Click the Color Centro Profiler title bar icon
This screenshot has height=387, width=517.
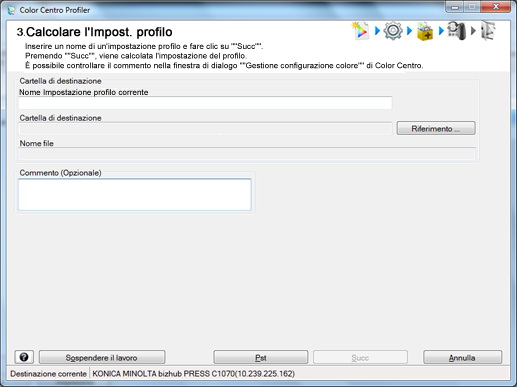tap(11, 10)
